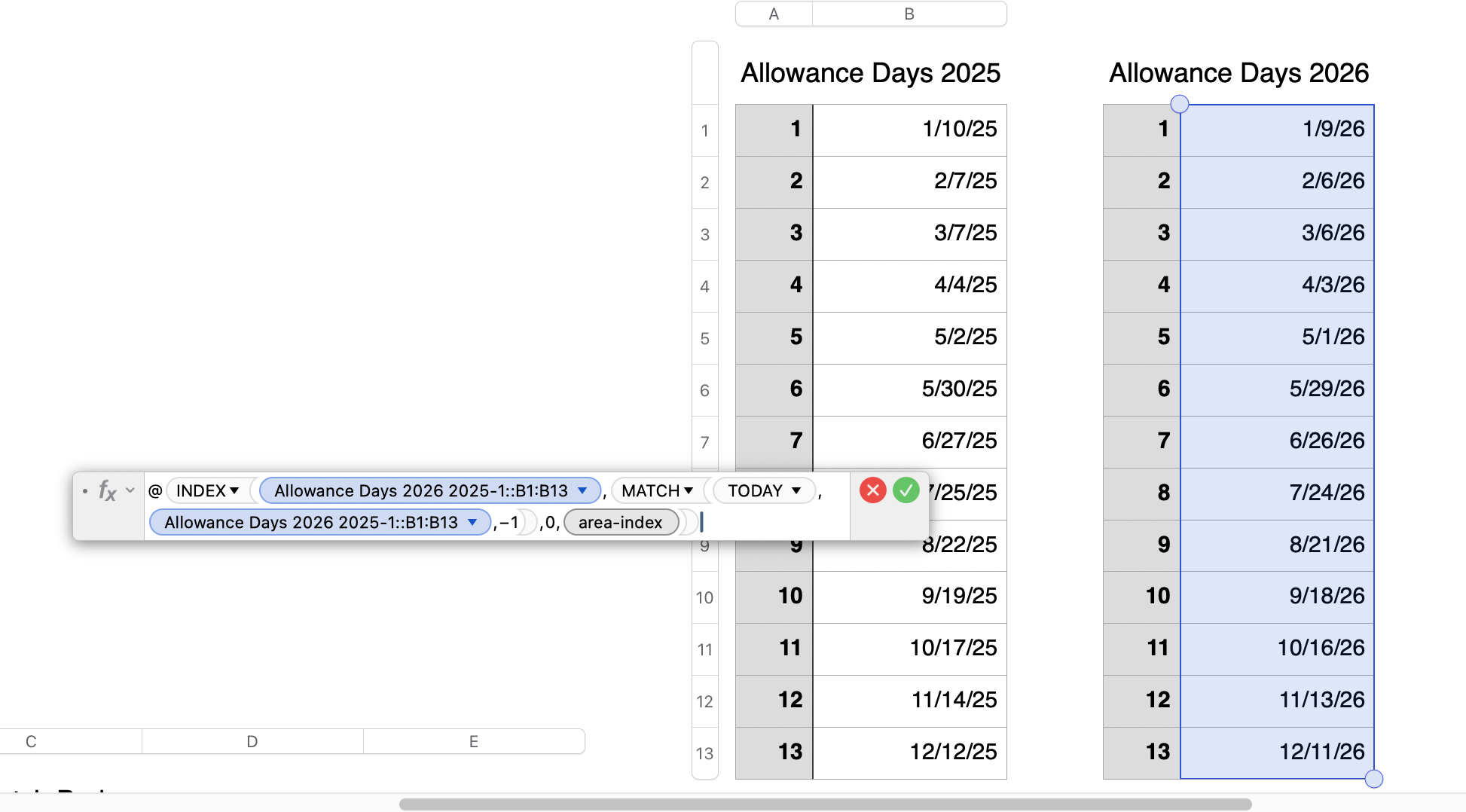Click the fx function icon

coord(107,491)
